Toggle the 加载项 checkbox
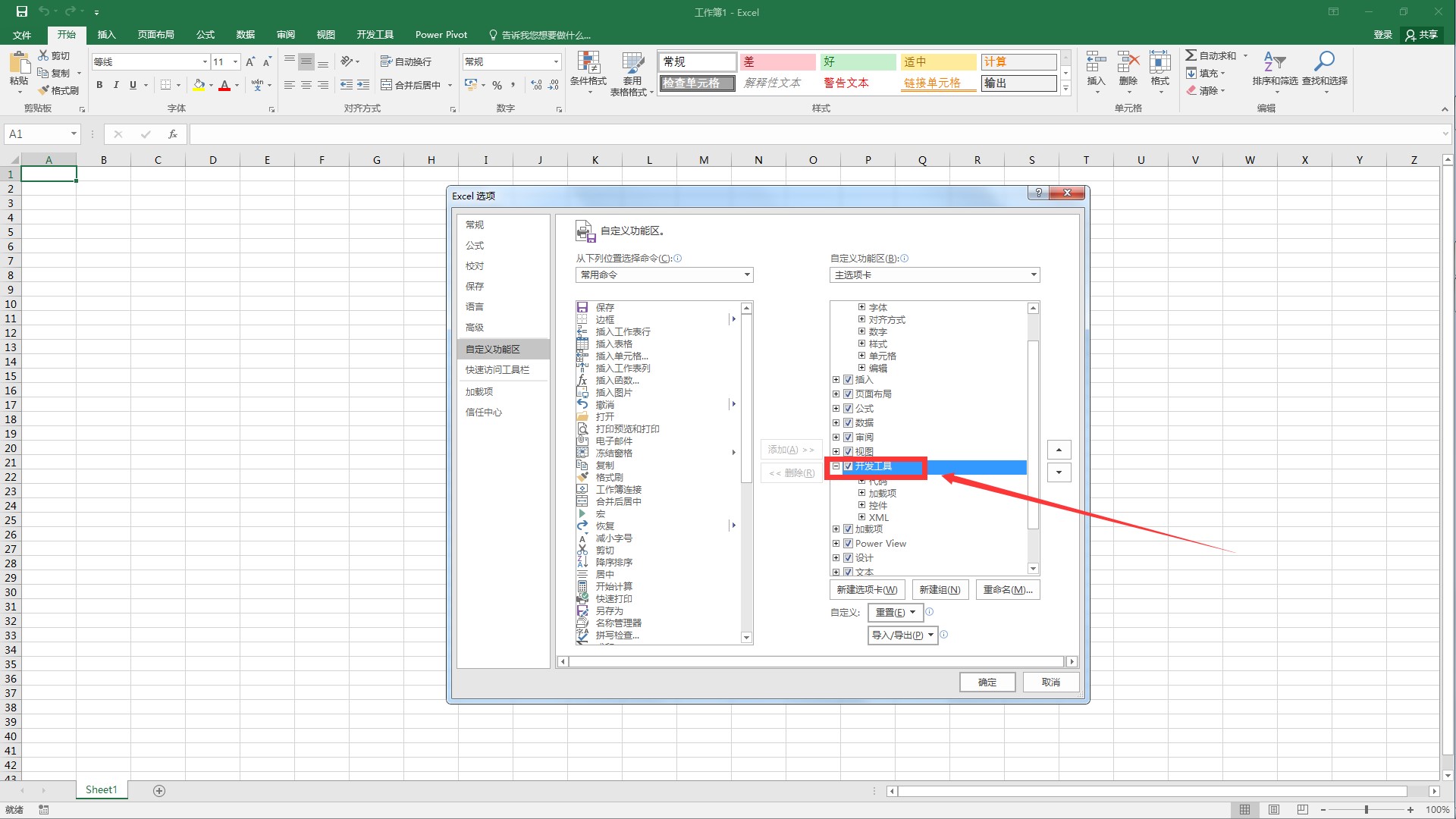 pos(848,529)
